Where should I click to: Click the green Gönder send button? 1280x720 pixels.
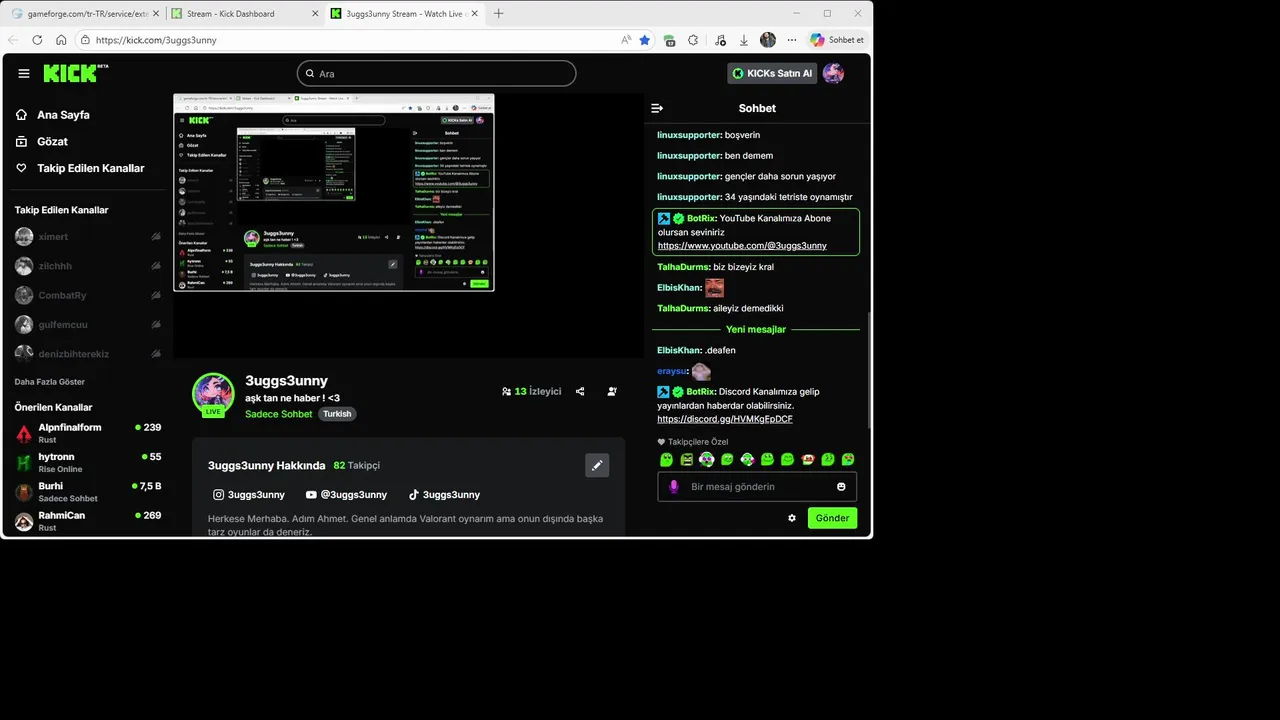(832, 518)
